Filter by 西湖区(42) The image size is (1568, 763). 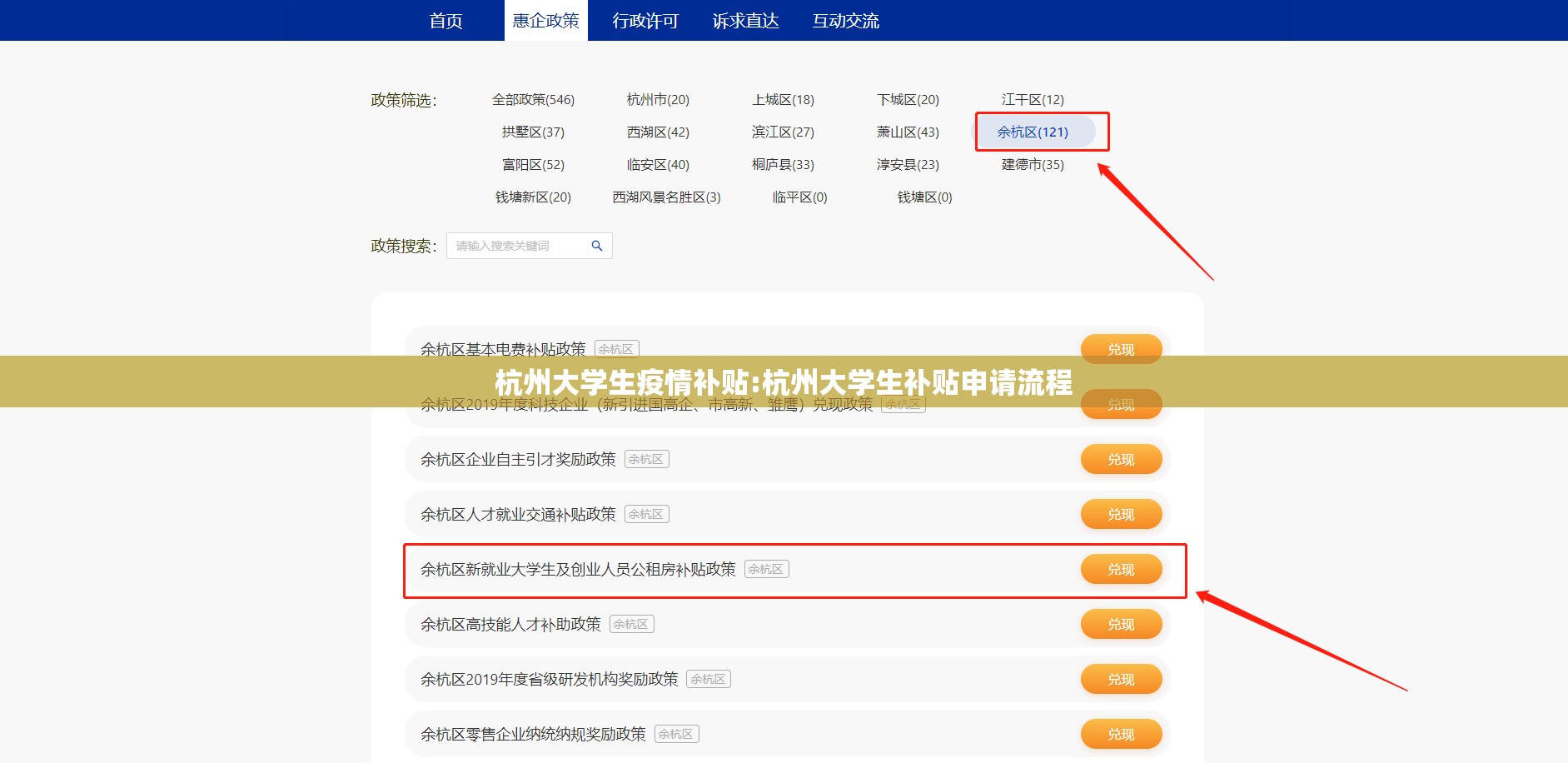click(658, 132)
